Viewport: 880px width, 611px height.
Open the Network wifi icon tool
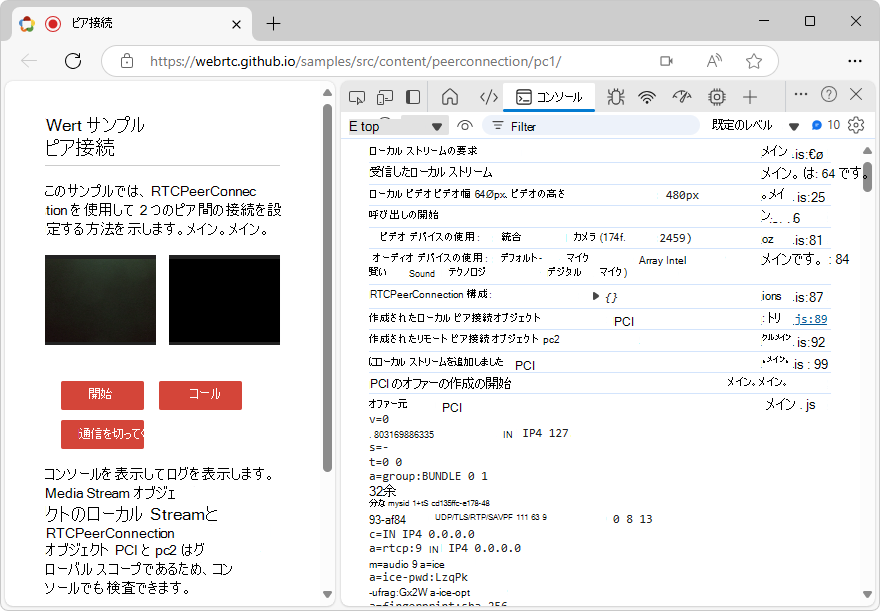(647, 97)
